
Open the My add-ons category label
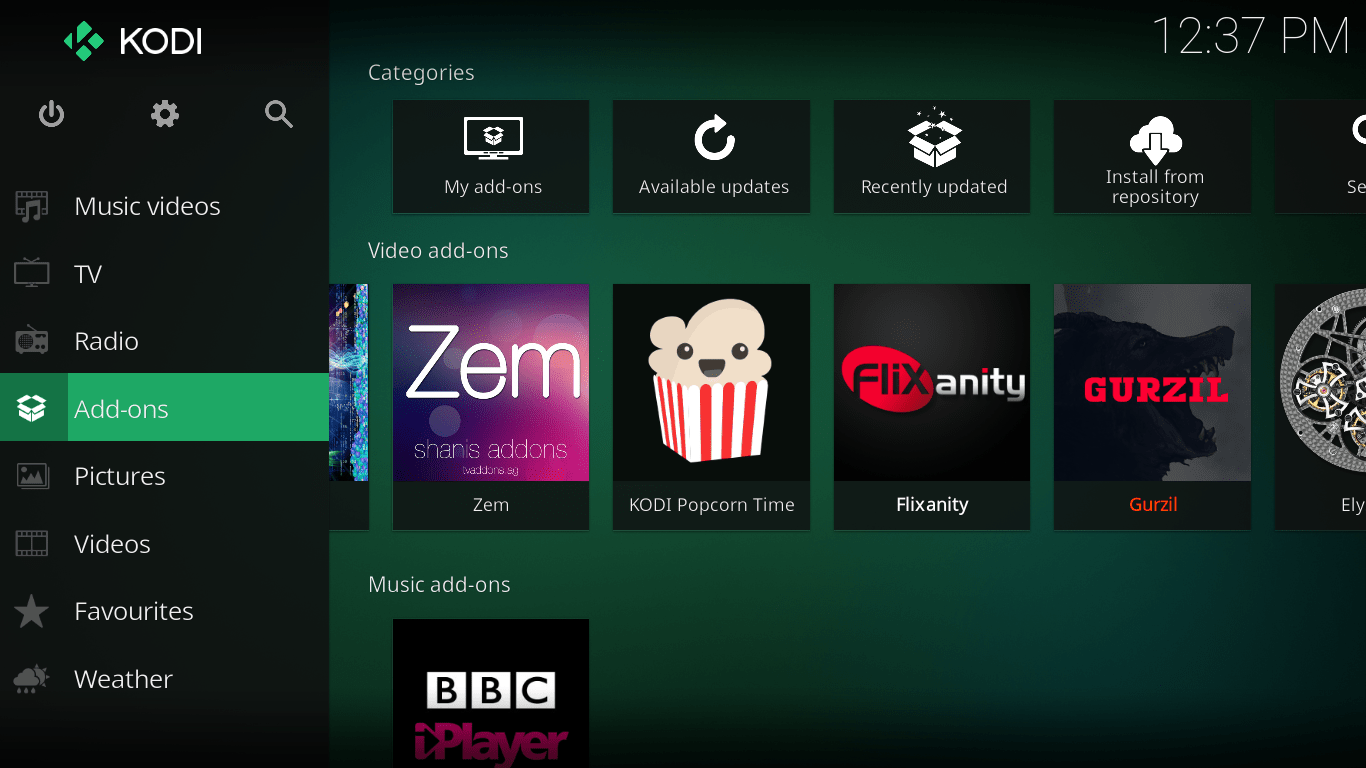(x=493, y=187)
